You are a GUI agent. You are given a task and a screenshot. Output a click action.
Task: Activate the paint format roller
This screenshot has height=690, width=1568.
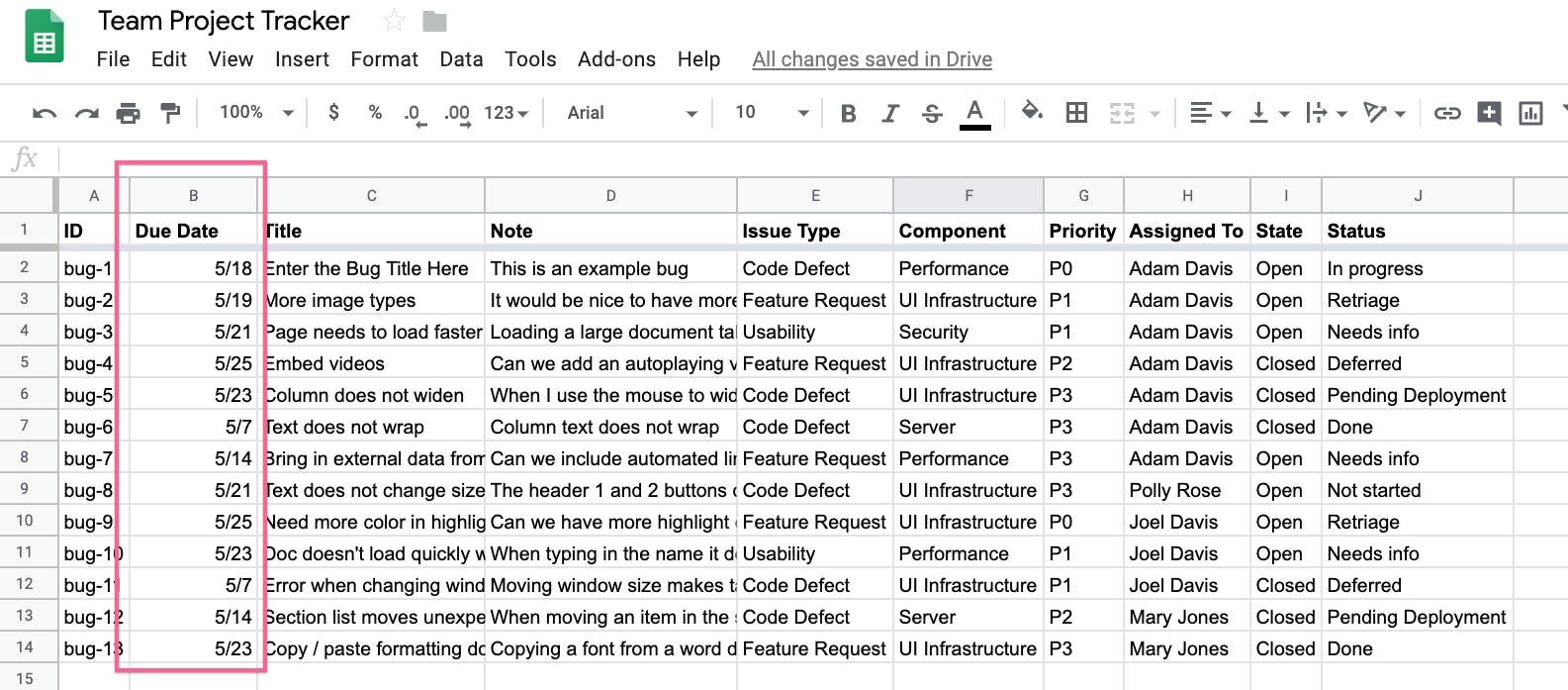[171, 113]
